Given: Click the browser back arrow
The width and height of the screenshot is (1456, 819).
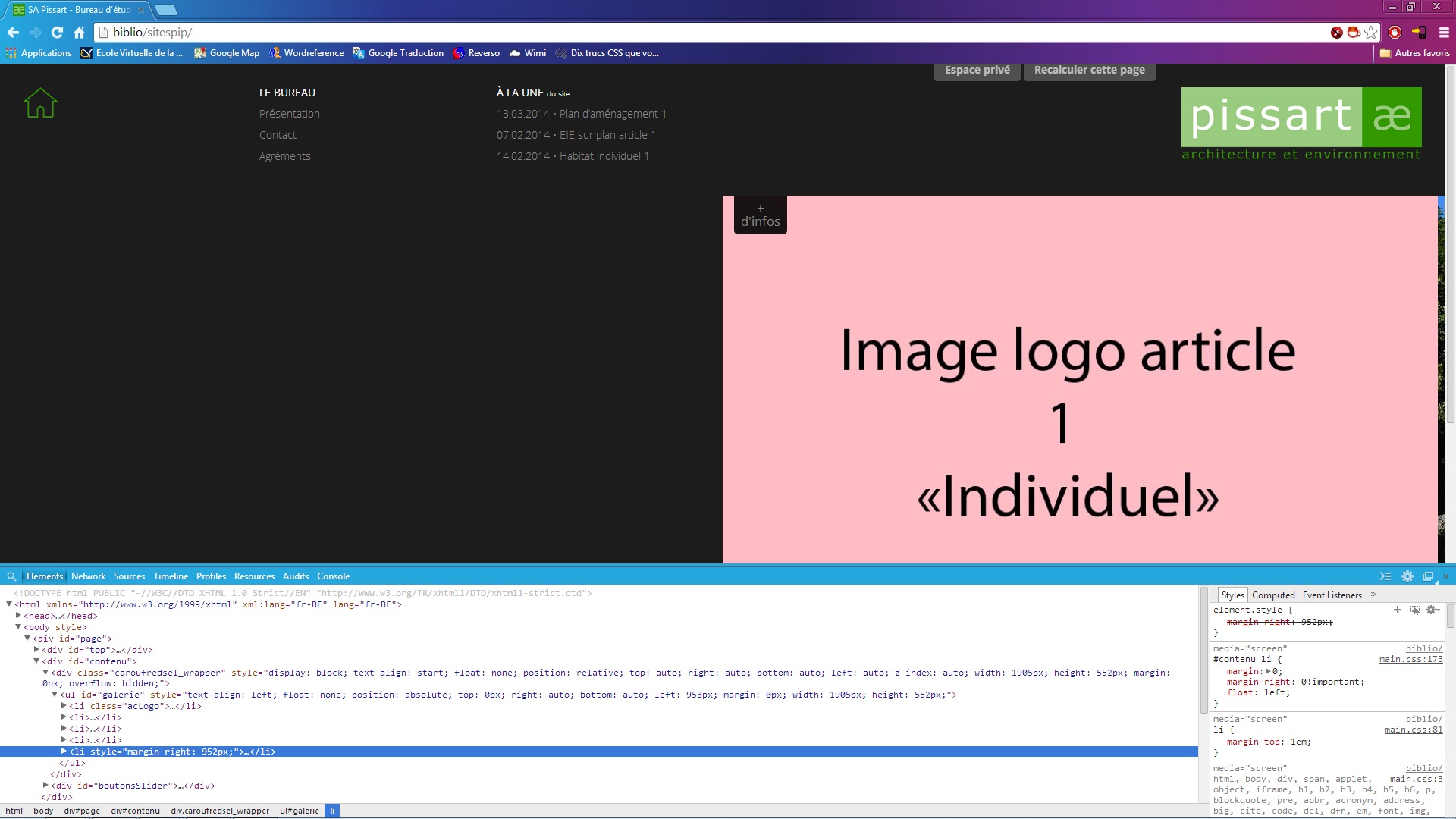Looking at the screenshot, I should tap(13, 33).
